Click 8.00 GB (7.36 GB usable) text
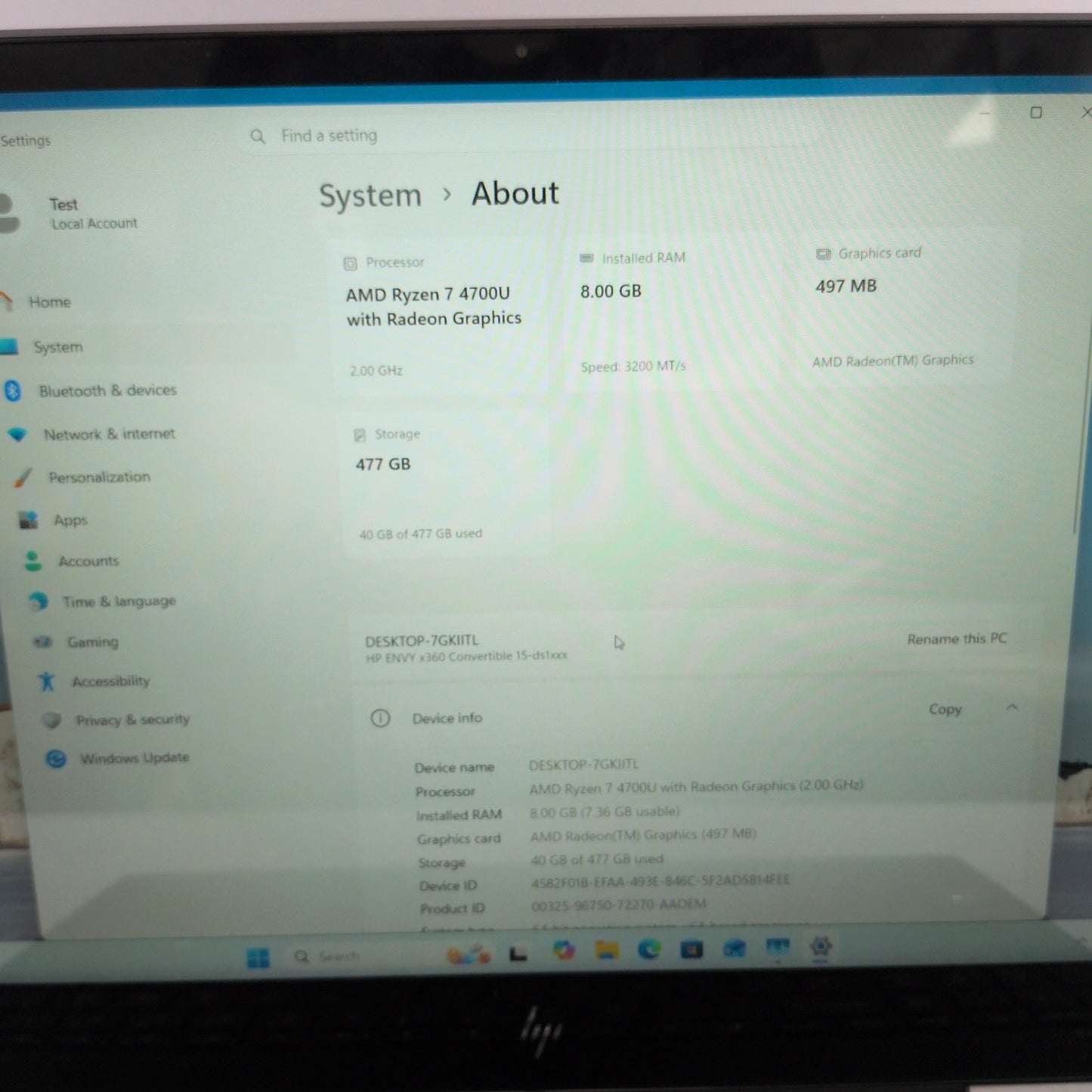 point(605,812)
